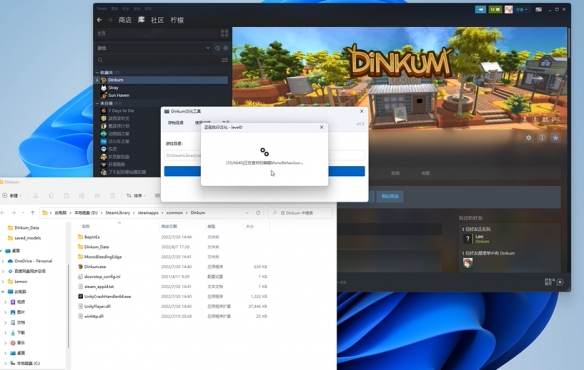Collapse the 收藏夹 favorites group in Steam
584x370 pixels.
coord(97,72)
